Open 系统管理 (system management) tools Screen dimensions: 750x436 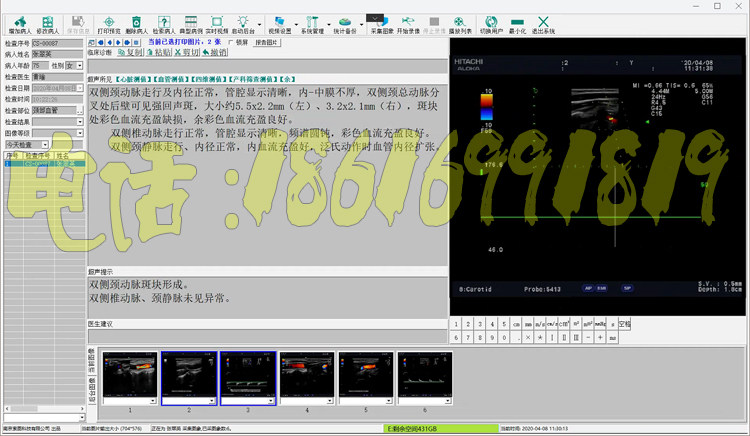(312, 25)
